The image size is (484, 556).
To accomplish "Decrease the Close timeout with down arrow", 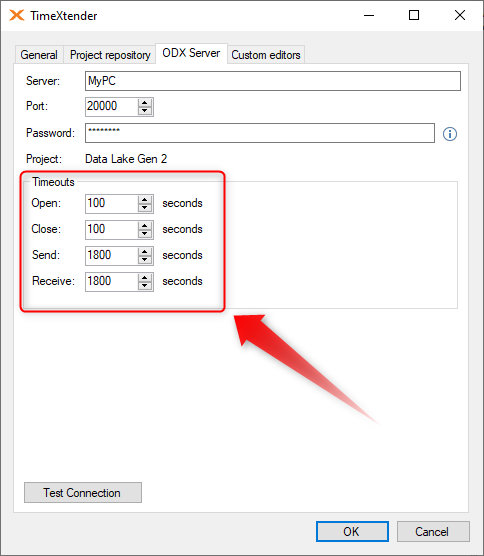I will (145, 234).
